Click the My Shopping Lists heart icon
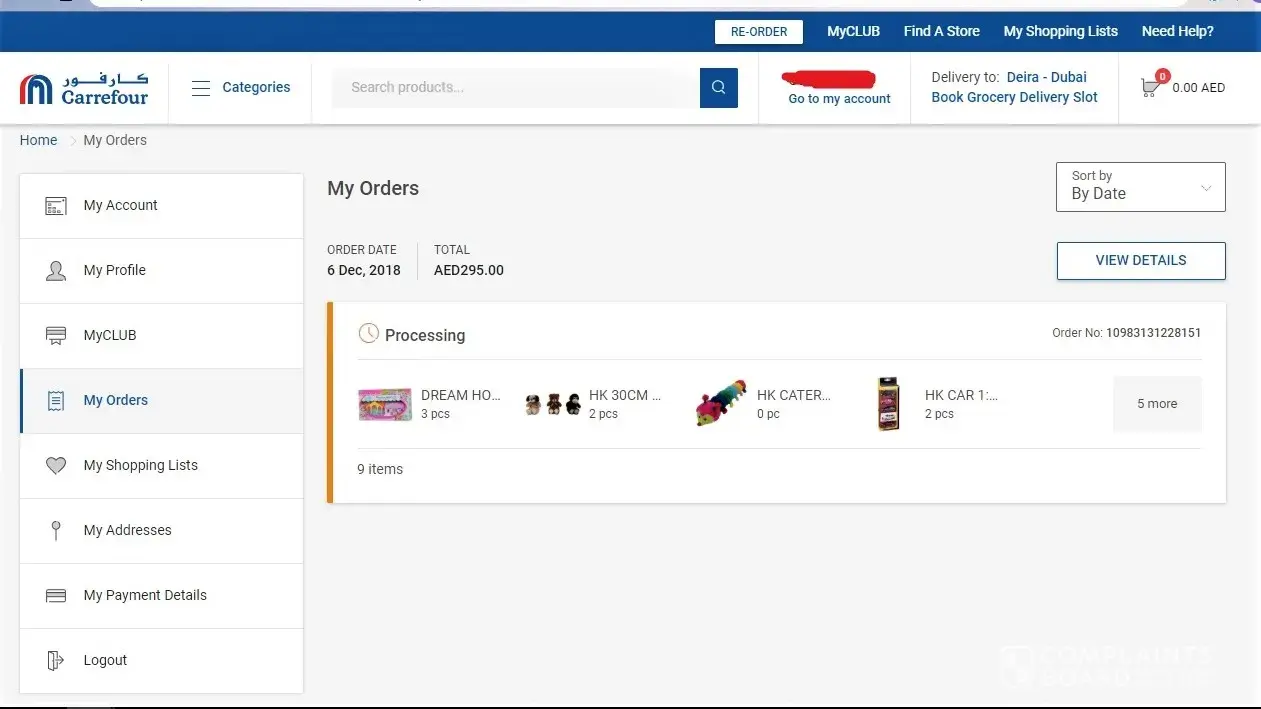The image size is (1261, 709). pos(56,466)
